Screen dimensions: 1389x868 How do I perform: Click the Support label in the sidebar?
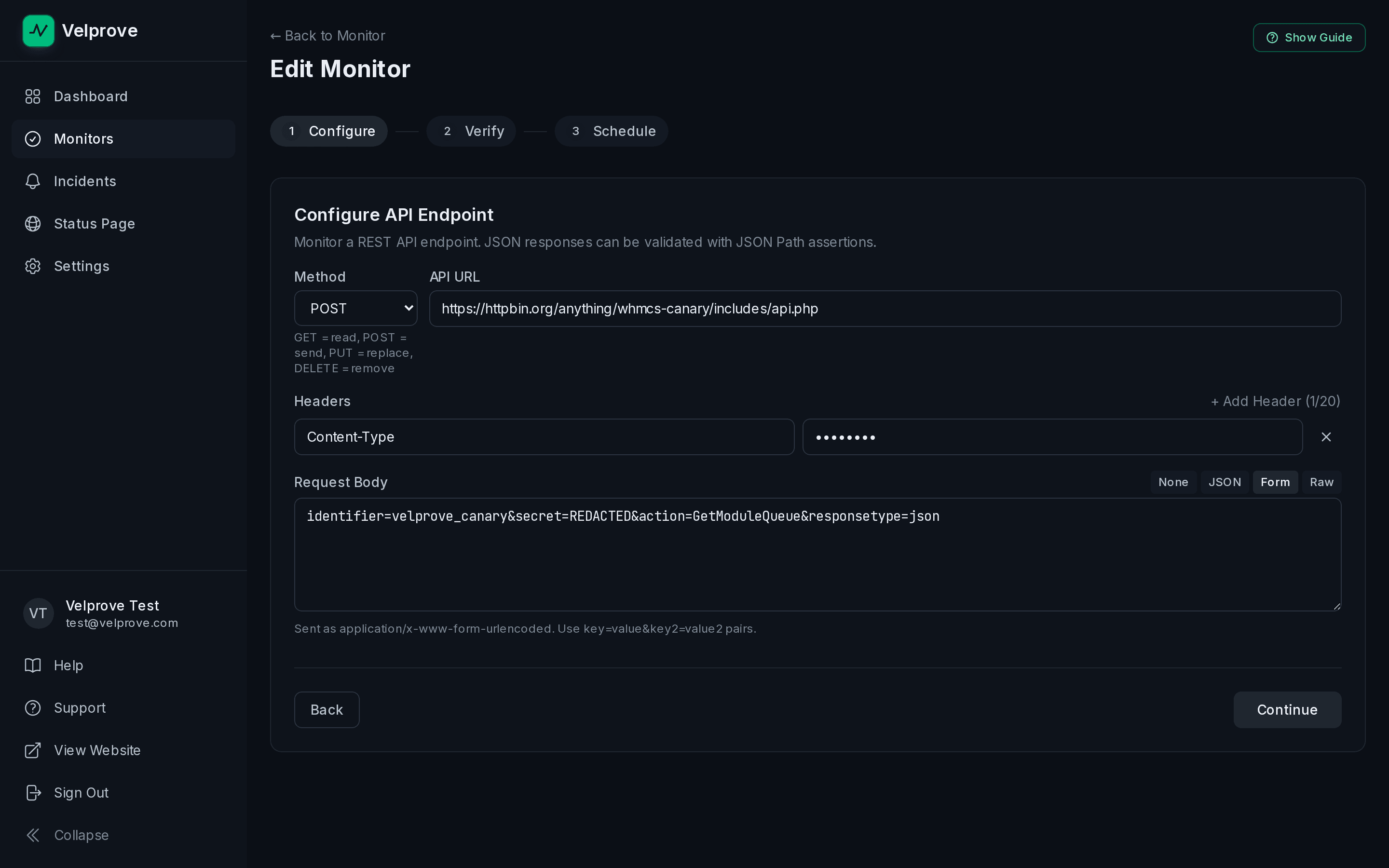tap(80, 708)
